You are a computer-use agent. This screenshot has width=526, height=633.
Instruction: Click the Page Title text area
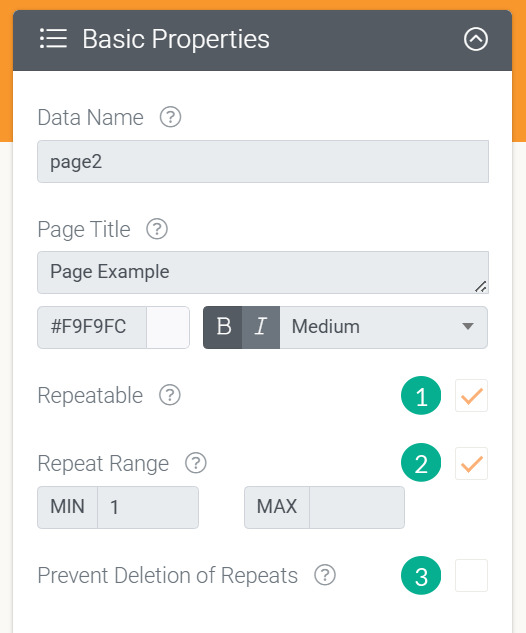pyautogui.click(x=263, y=272)
